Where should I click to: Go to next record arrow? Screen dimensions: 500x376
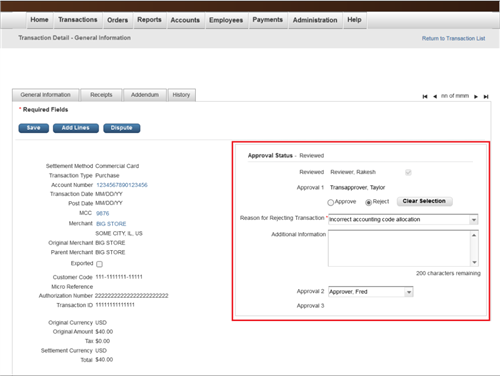pyautogui.click(x=476, y=97)
